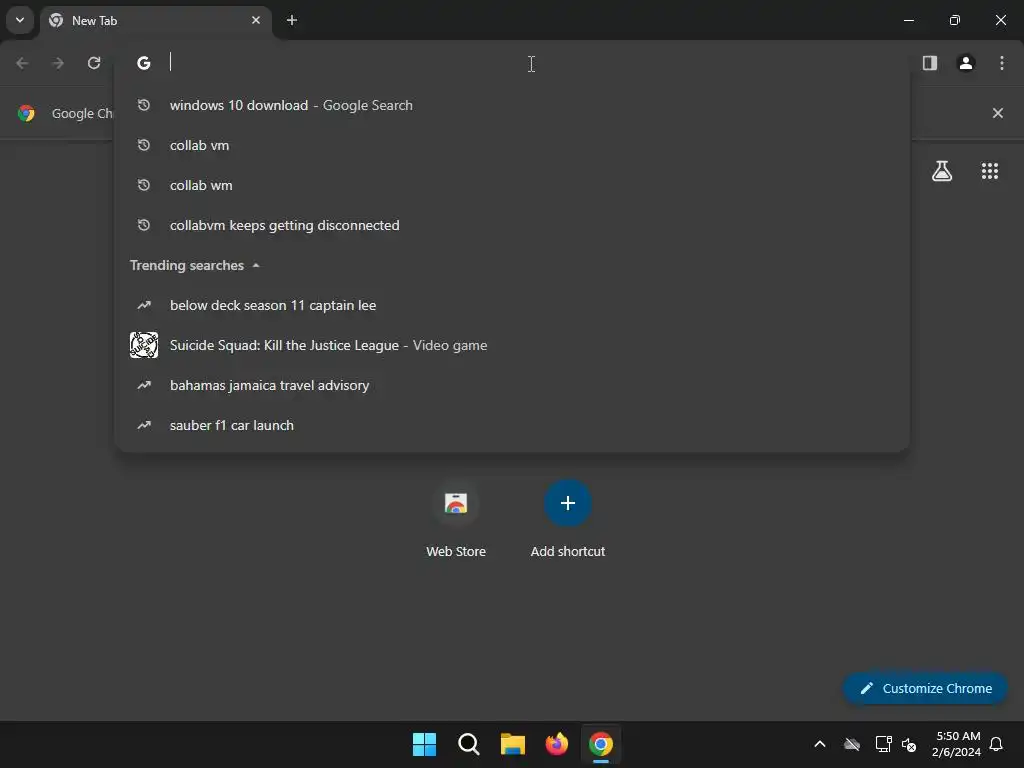Open the notifications bell
Screen dimensions: 1024x768
(996, 744)
